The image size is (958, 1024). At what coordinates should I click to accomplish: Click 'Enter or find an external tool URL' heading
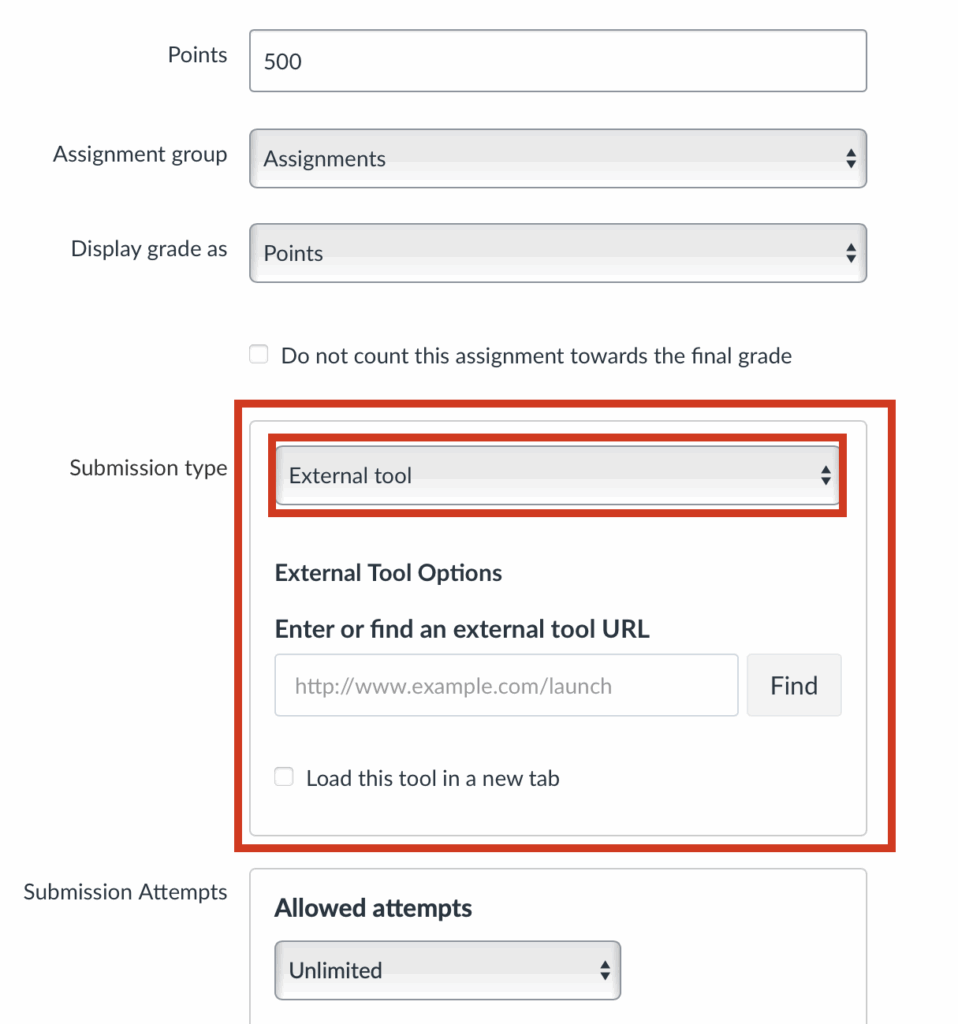click(x=462, y=629)
